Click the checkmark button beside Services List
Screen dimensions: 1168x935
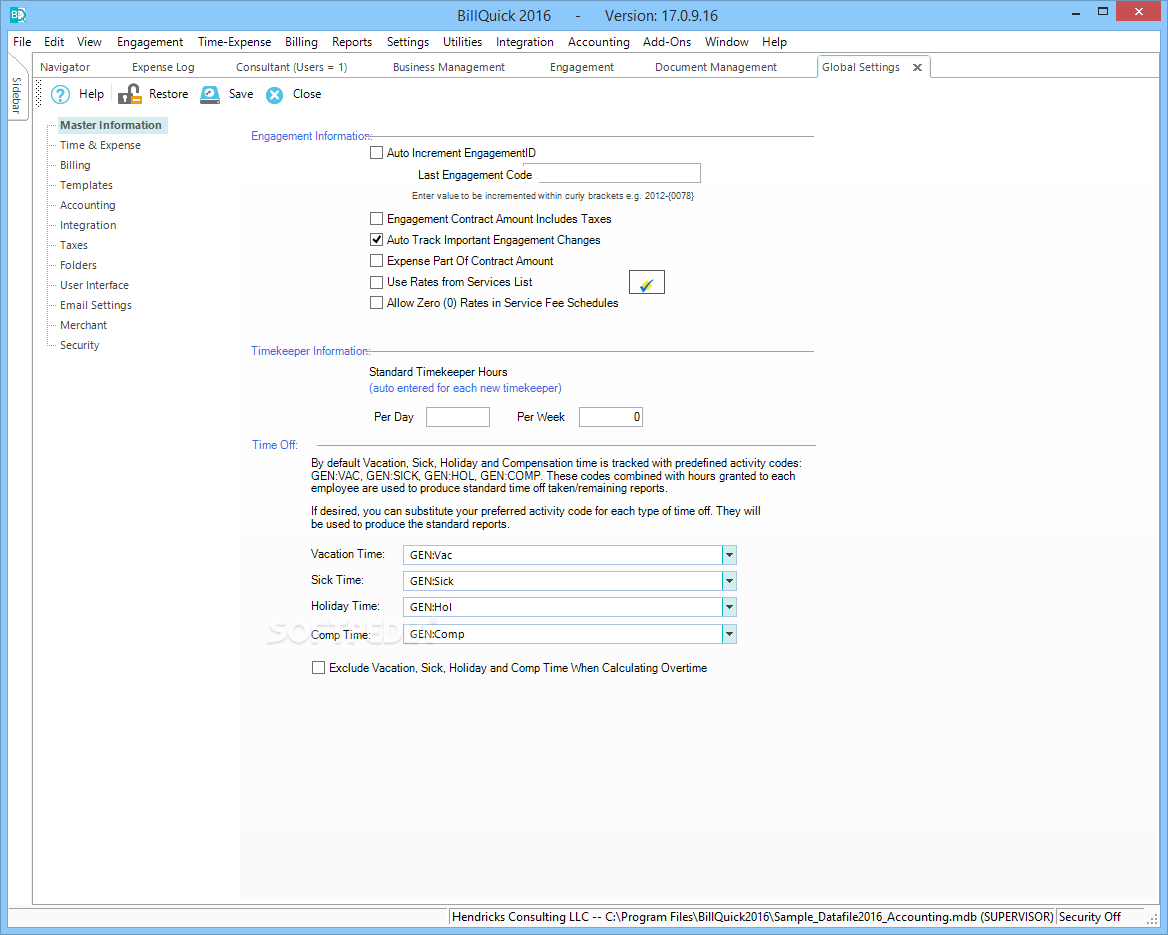pos(647,282)
